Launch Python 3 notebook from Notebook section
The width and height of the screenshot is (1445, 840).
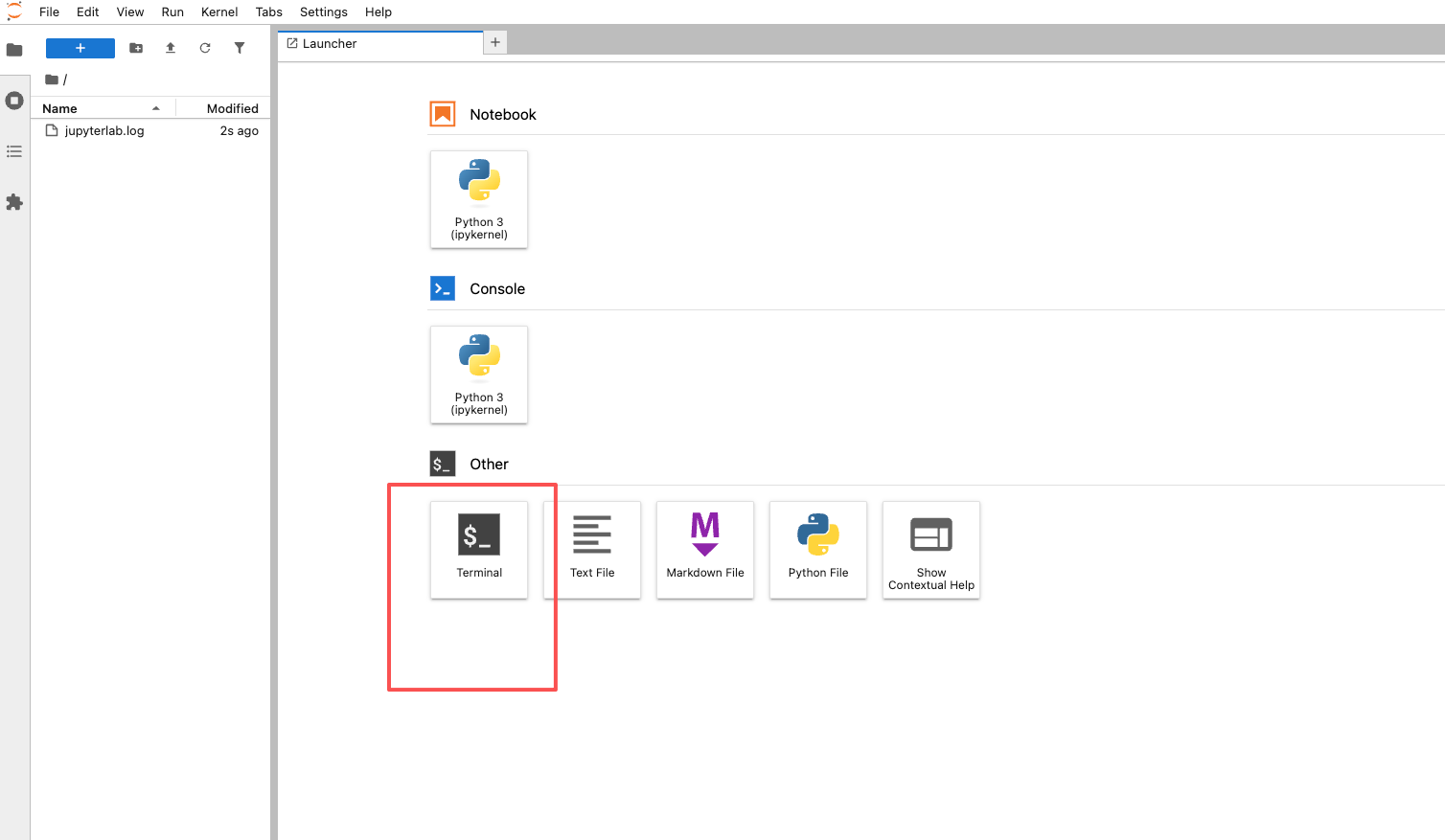pyautogui.click(x=479, y=199)
